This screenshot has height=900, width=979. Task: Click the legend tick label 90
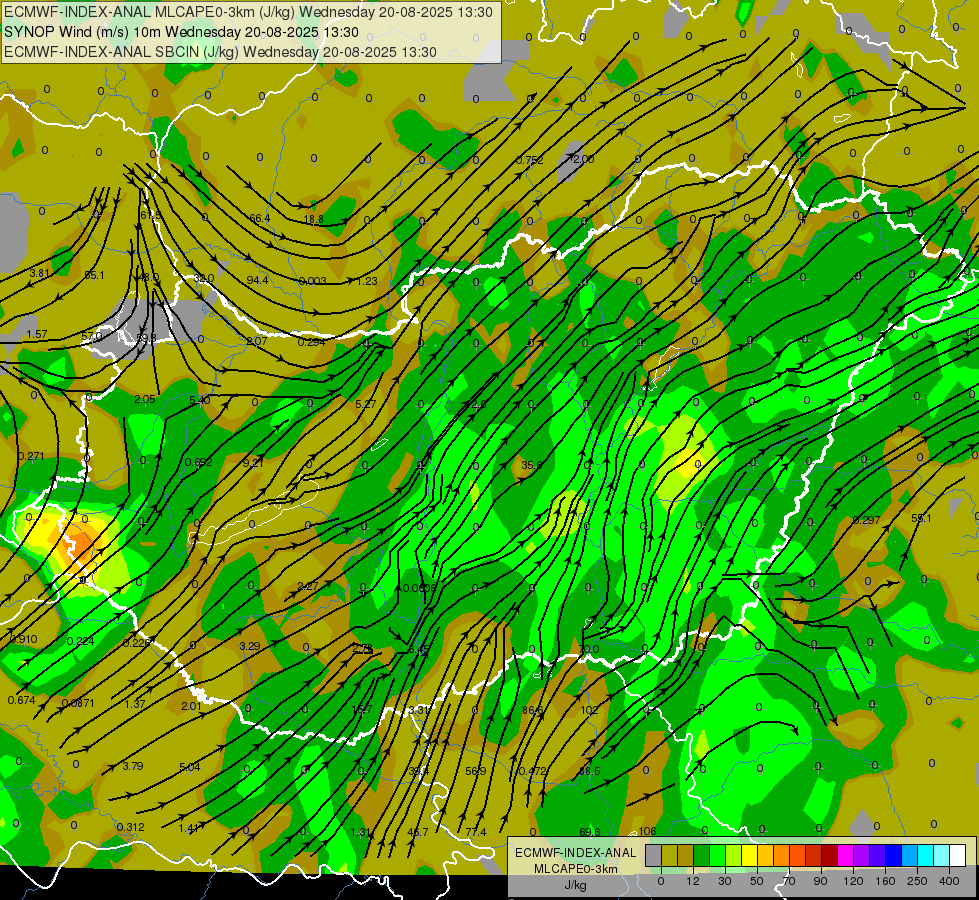point(820,881)
